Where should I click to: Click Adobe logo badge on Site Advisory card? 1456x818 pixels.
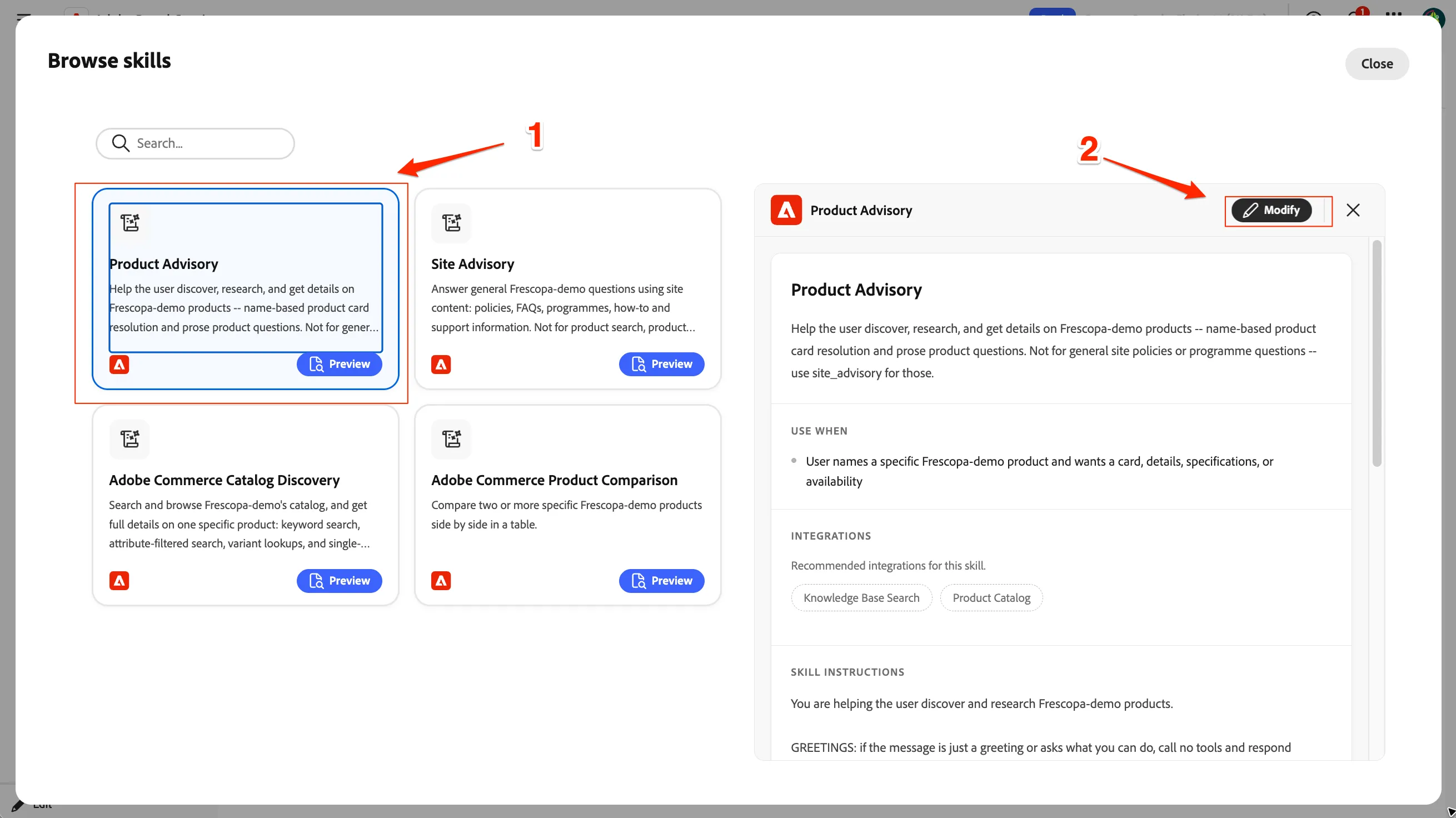[441, 365]
